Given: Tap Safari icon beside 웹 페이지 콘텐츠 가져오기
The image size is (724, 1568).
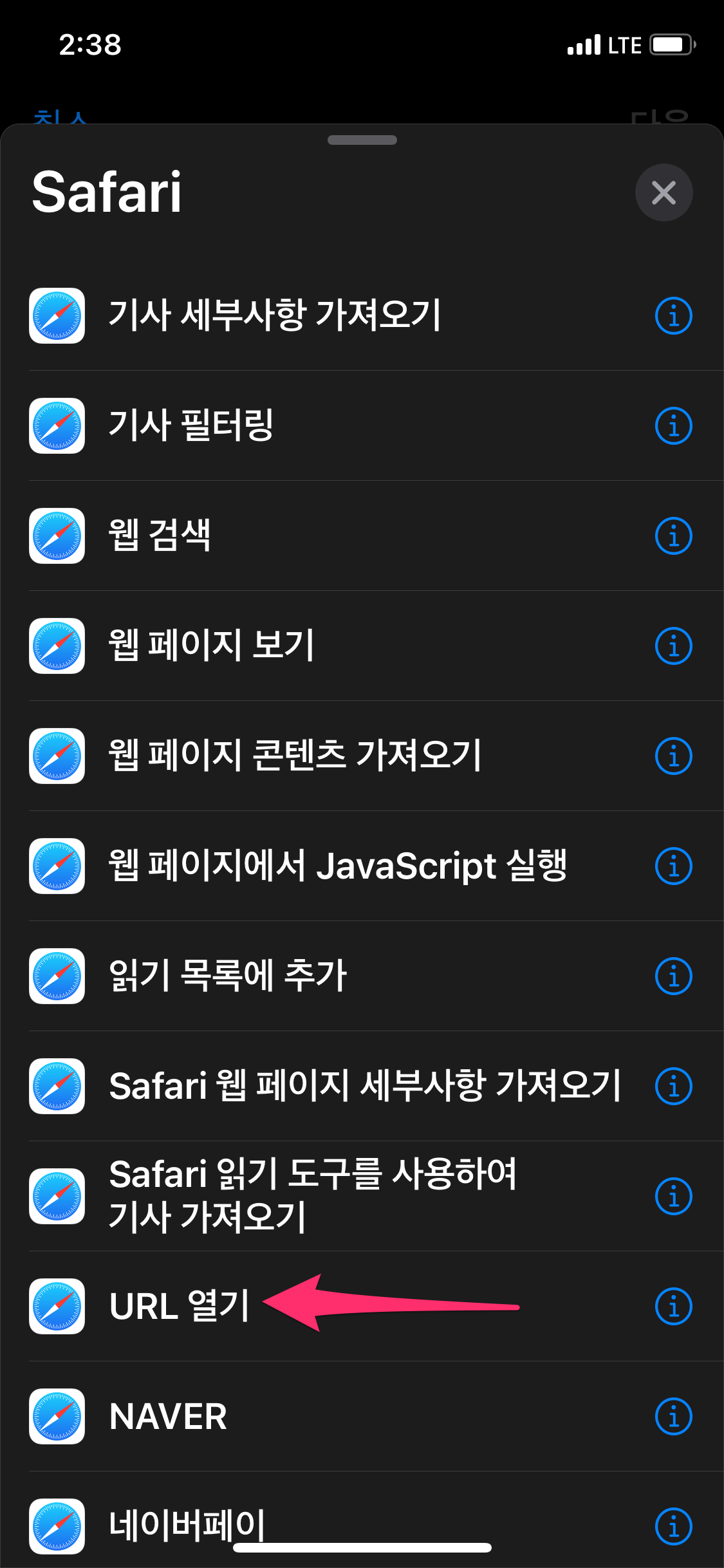Looking at the screenshot, I should [x=57, y=756].
